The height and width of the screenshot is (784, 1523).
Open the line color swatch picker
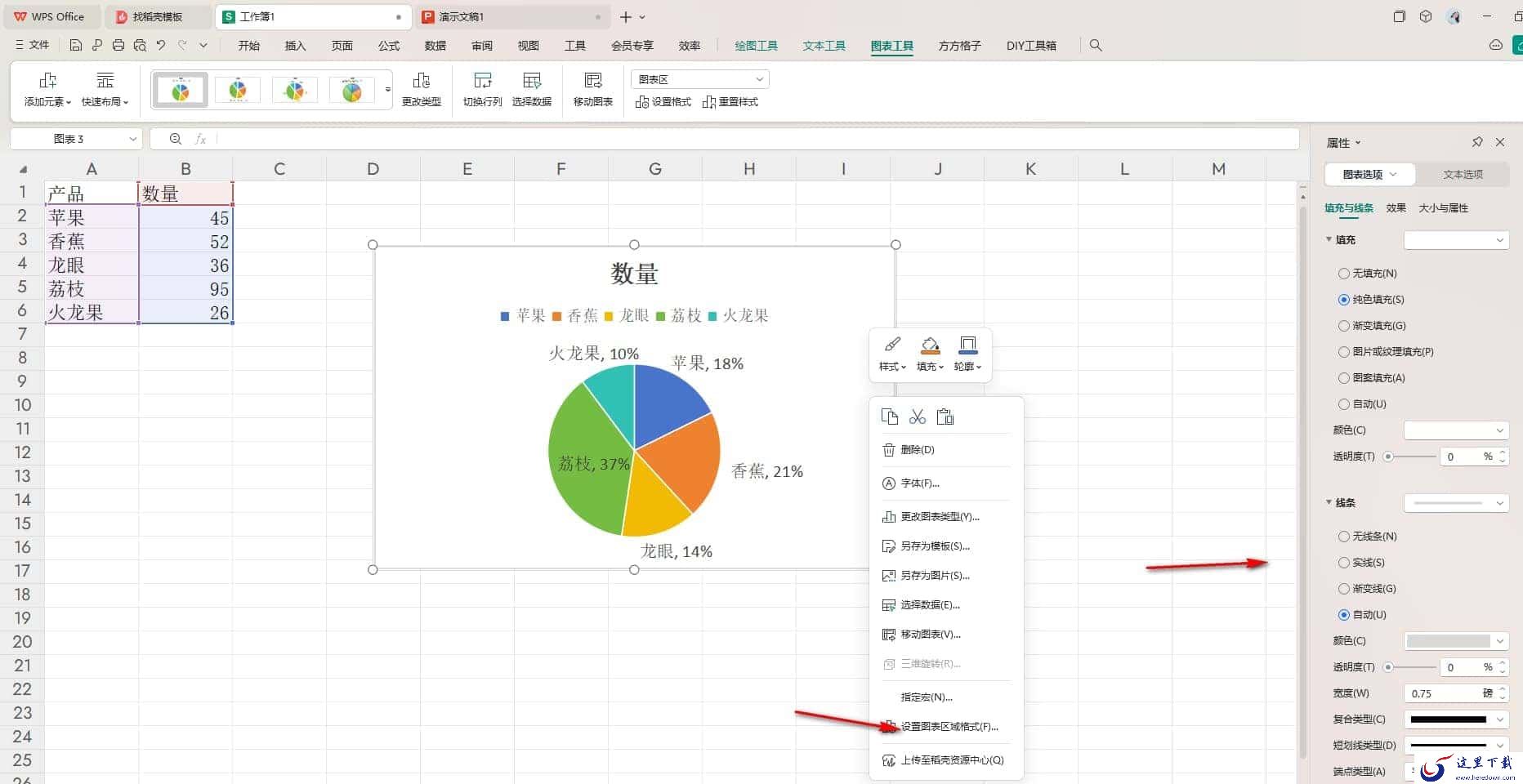tap(1455, 641)
